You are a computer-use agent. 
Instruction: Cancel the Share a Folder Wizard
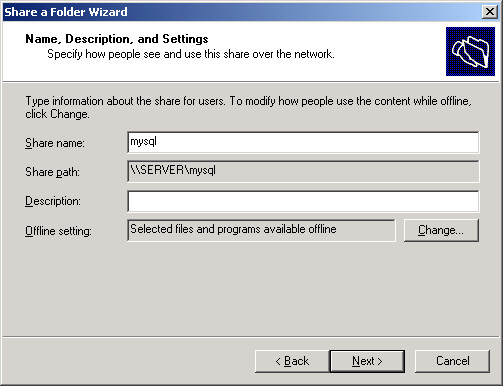click(452, 361)
